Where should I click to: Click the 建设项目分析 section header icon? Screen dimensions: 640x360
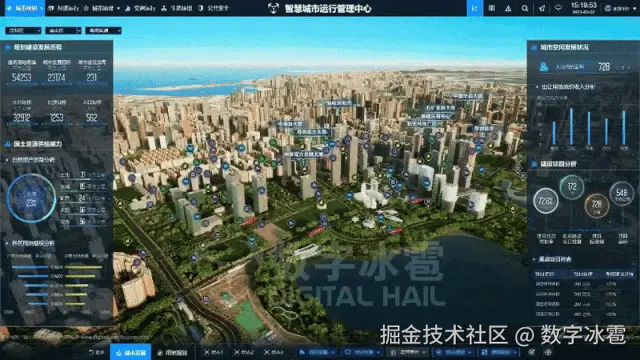(x=534, y=164)
